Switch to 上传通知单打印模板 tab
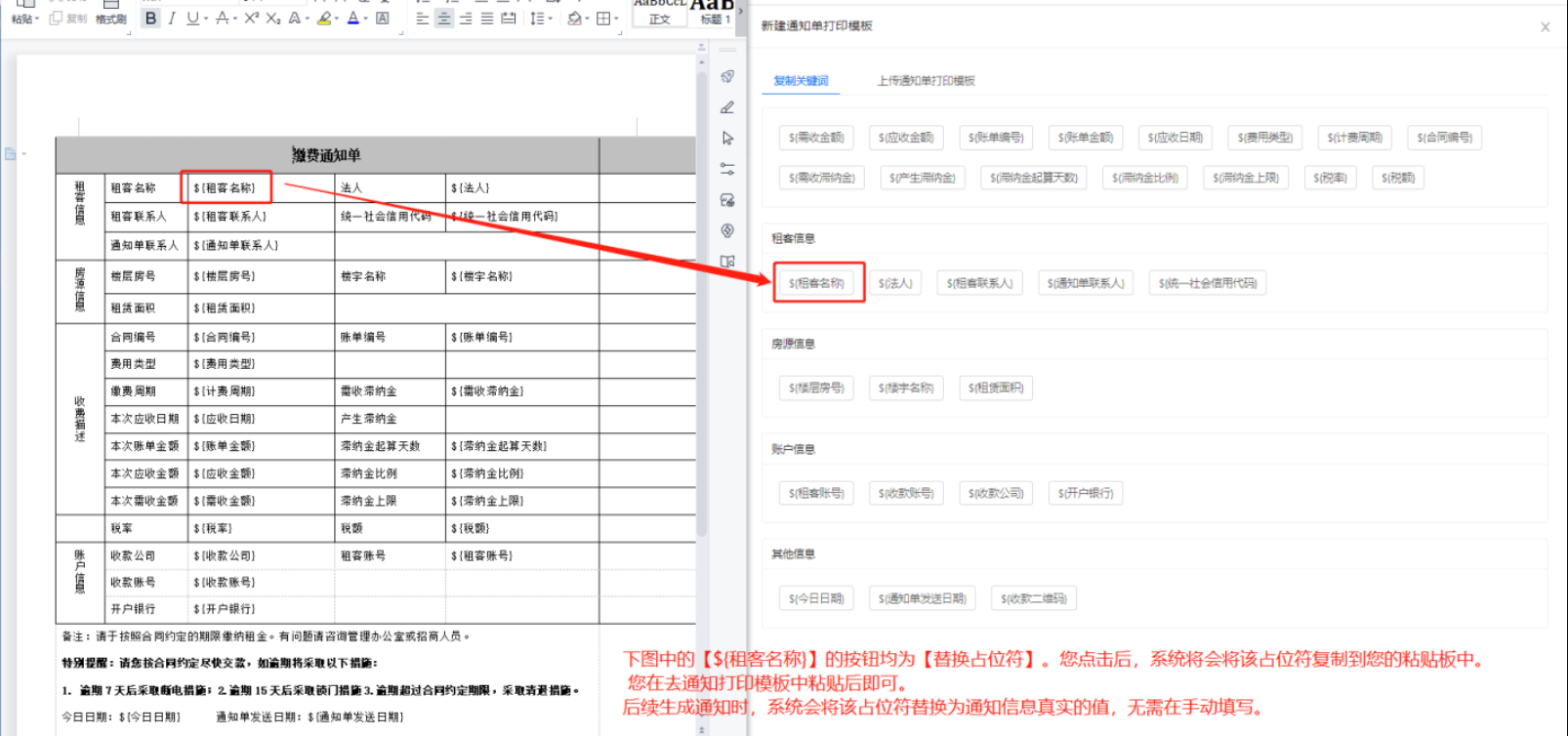Screen dimensions: 1568x736 [926, 81]
